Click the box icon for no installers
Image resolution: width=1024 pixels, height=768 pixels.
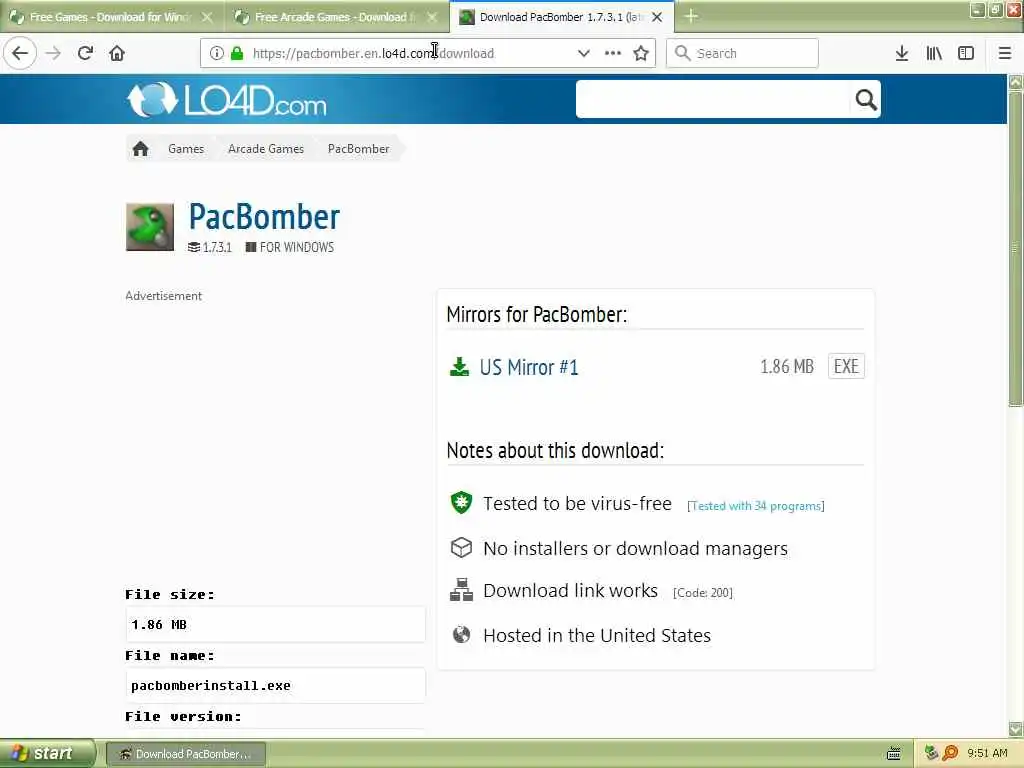(462, 548)
